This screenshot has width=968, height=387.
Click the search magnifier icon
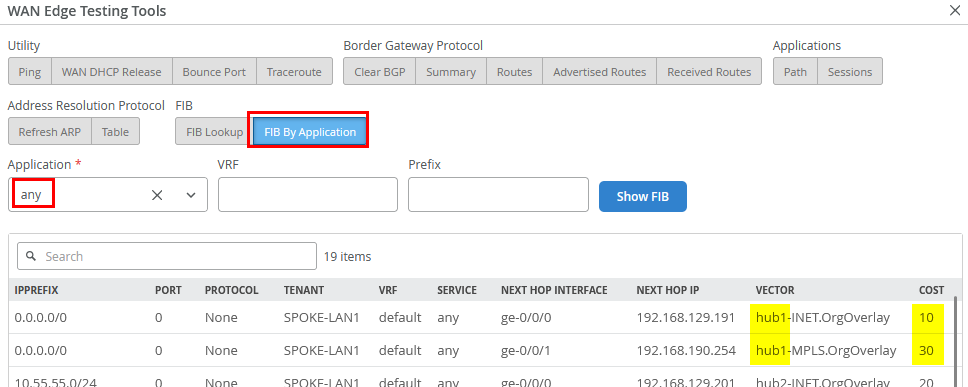tap(32, 256)
